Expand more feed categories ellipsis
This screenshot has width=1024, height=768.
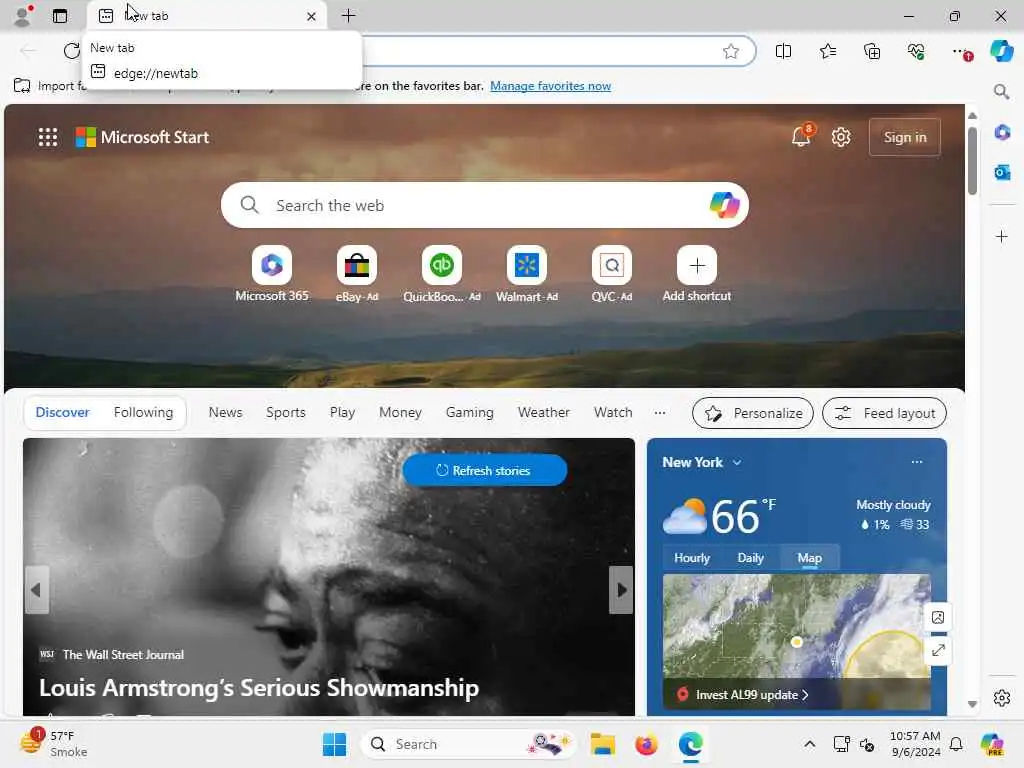[x=660, y=413]
